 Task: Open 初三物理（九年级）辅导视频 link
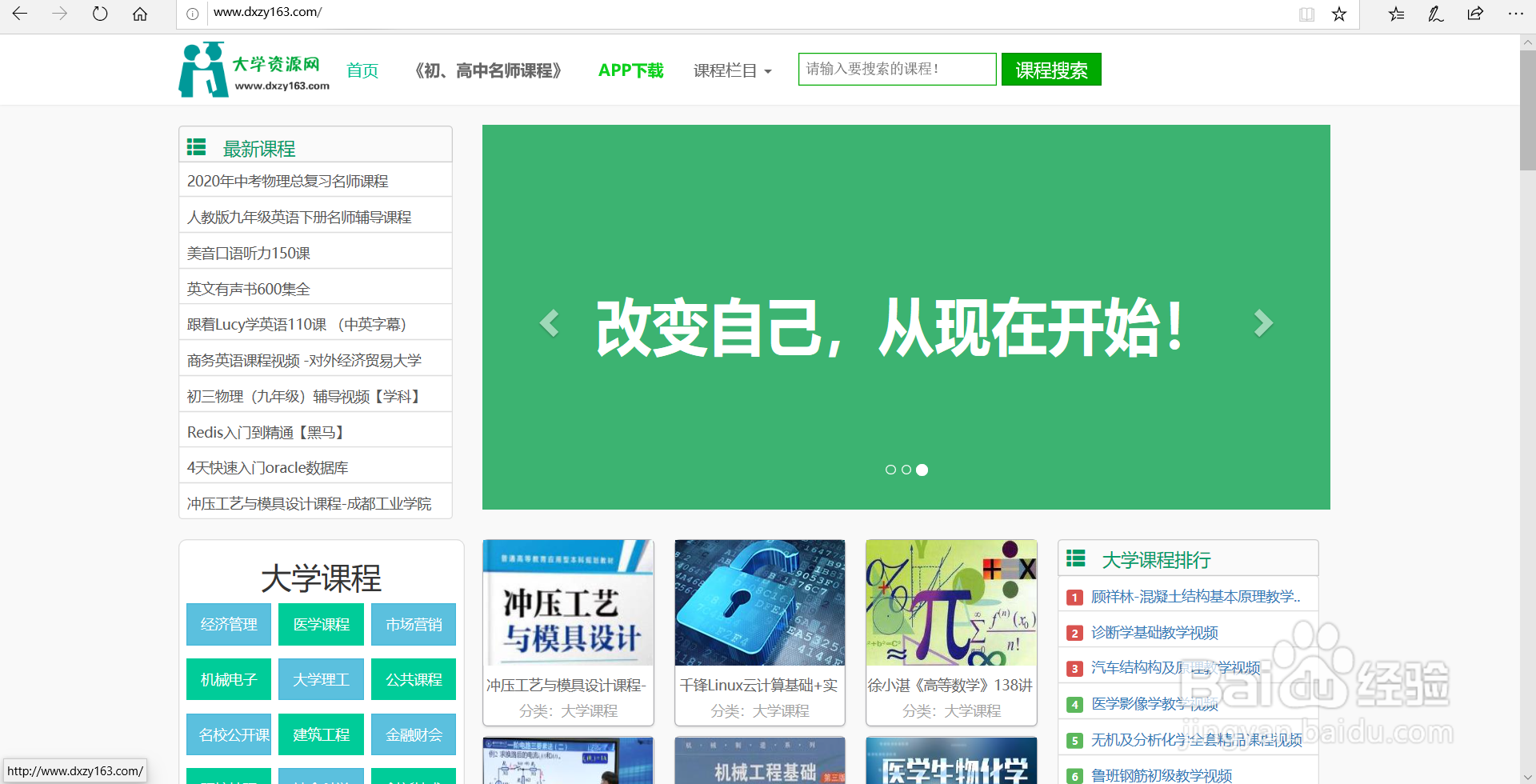[x=304, y=397]
